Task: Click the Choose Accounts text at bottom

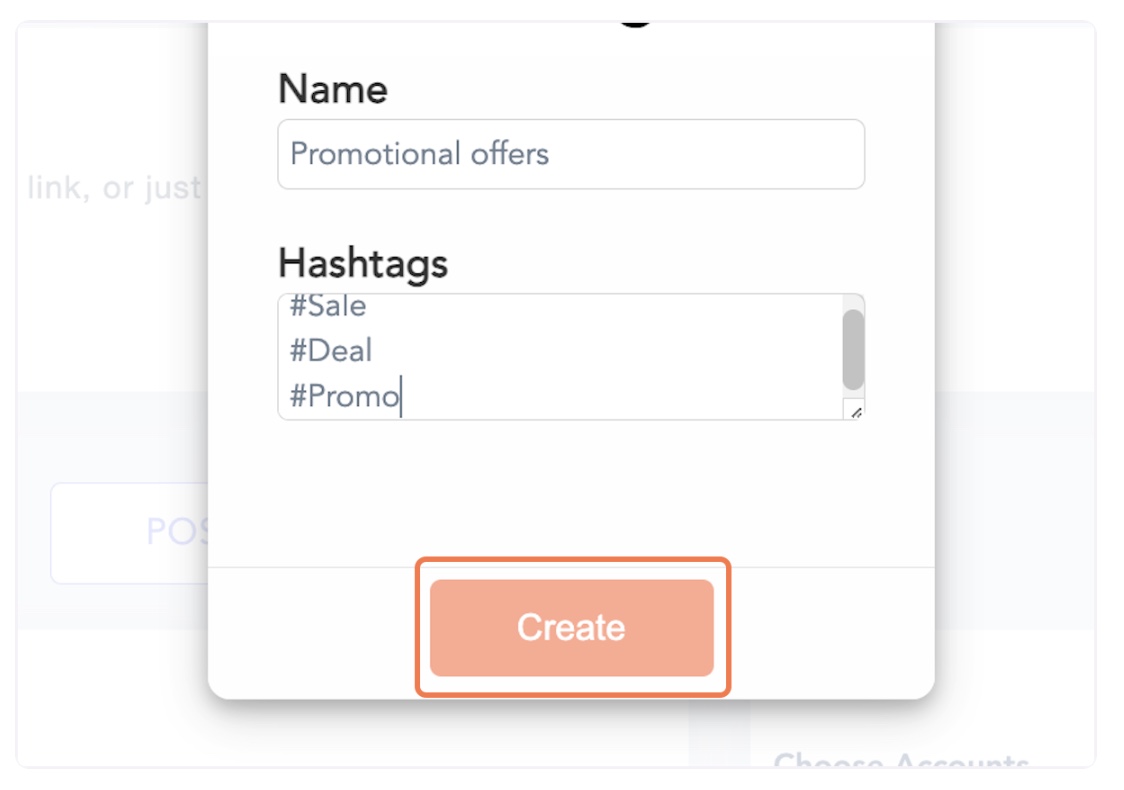Action: click(x=901, y=760)
